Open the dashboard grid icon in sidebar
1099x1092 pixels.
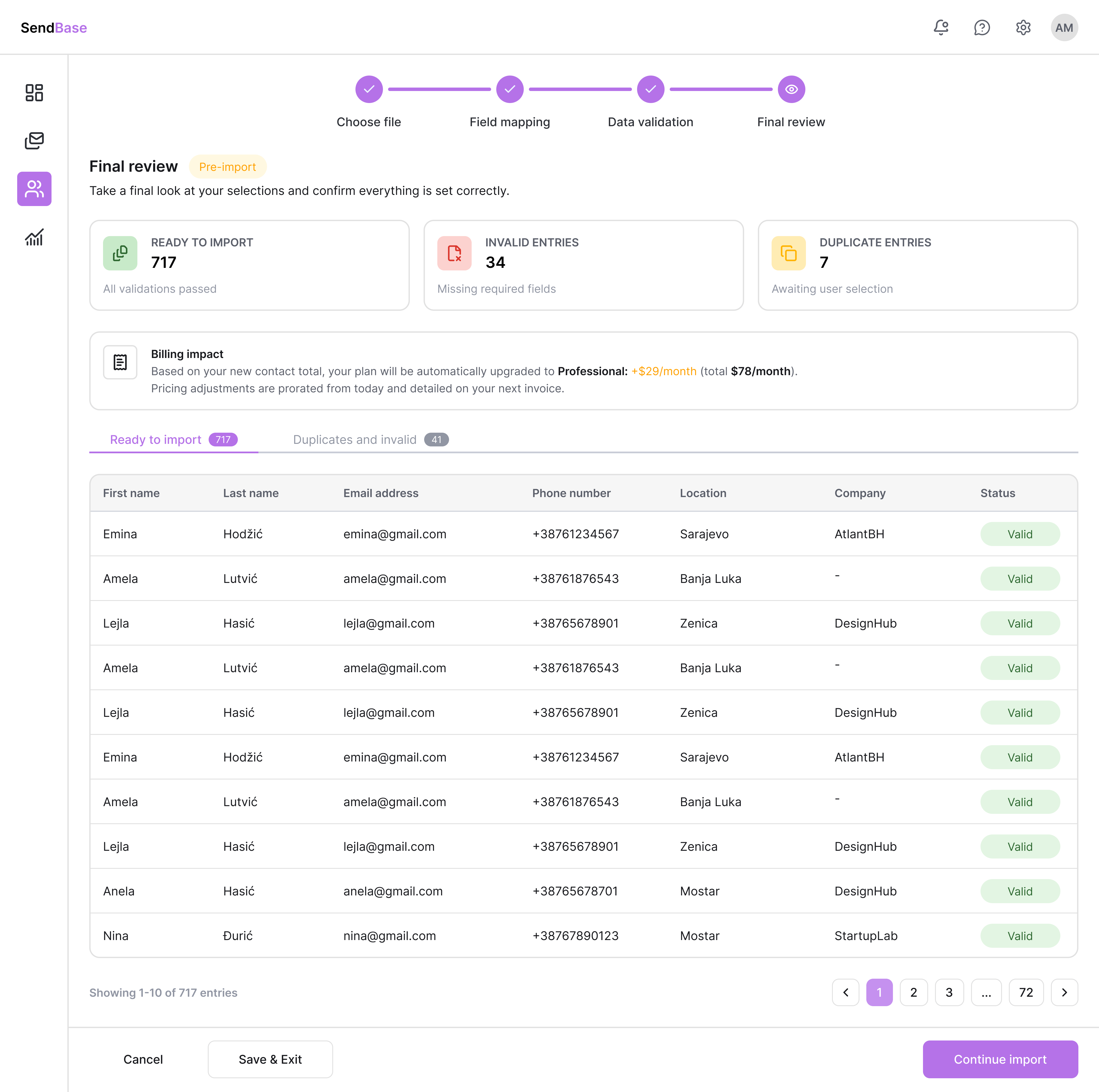pyautogui.click(x=34, y=93)
